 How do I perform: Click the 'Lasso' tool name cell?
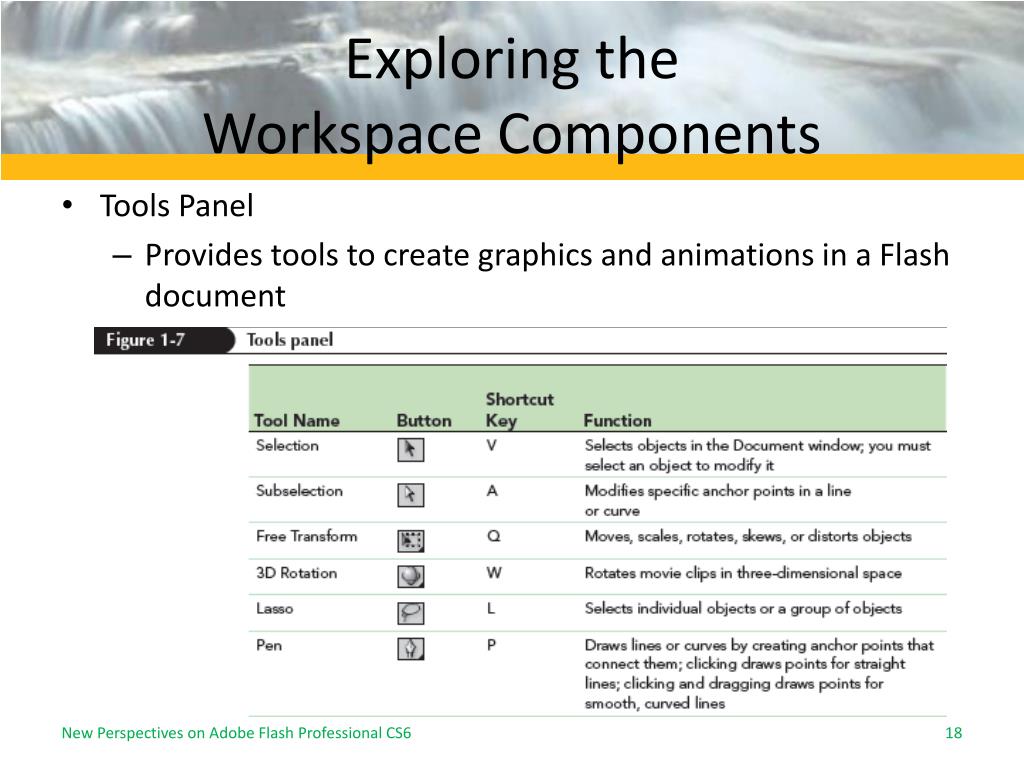(x=274, y=609)
